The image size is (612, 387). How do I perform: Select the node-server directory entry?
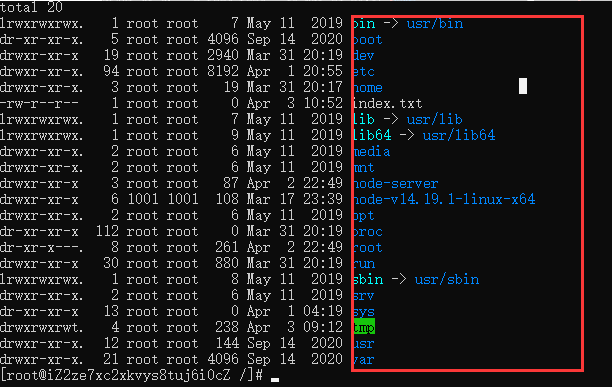pyautogui.click(x=396, y=183)
